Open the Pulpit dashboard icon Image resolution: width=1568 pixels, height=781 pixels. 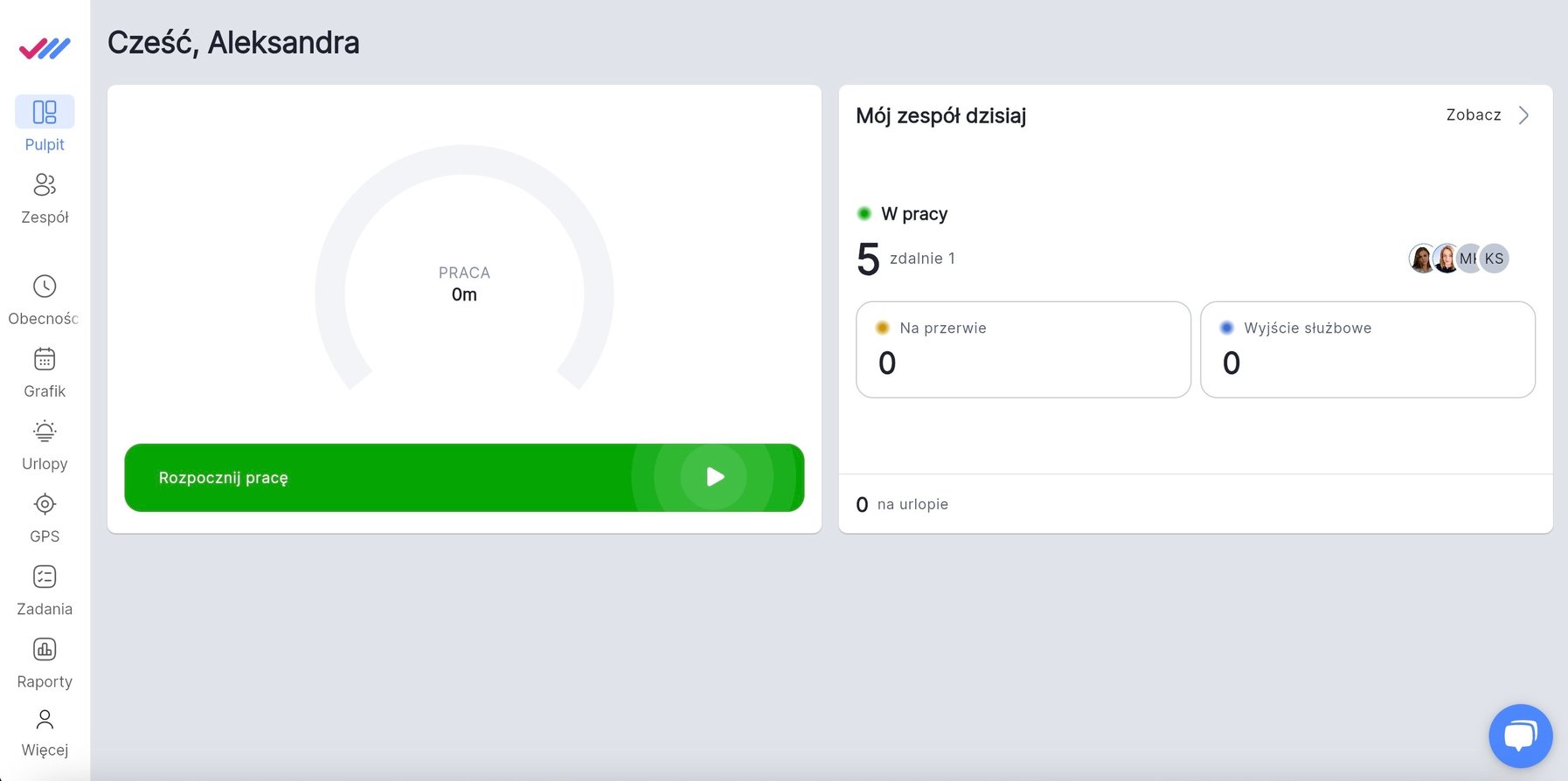click(x=45, y=112)
